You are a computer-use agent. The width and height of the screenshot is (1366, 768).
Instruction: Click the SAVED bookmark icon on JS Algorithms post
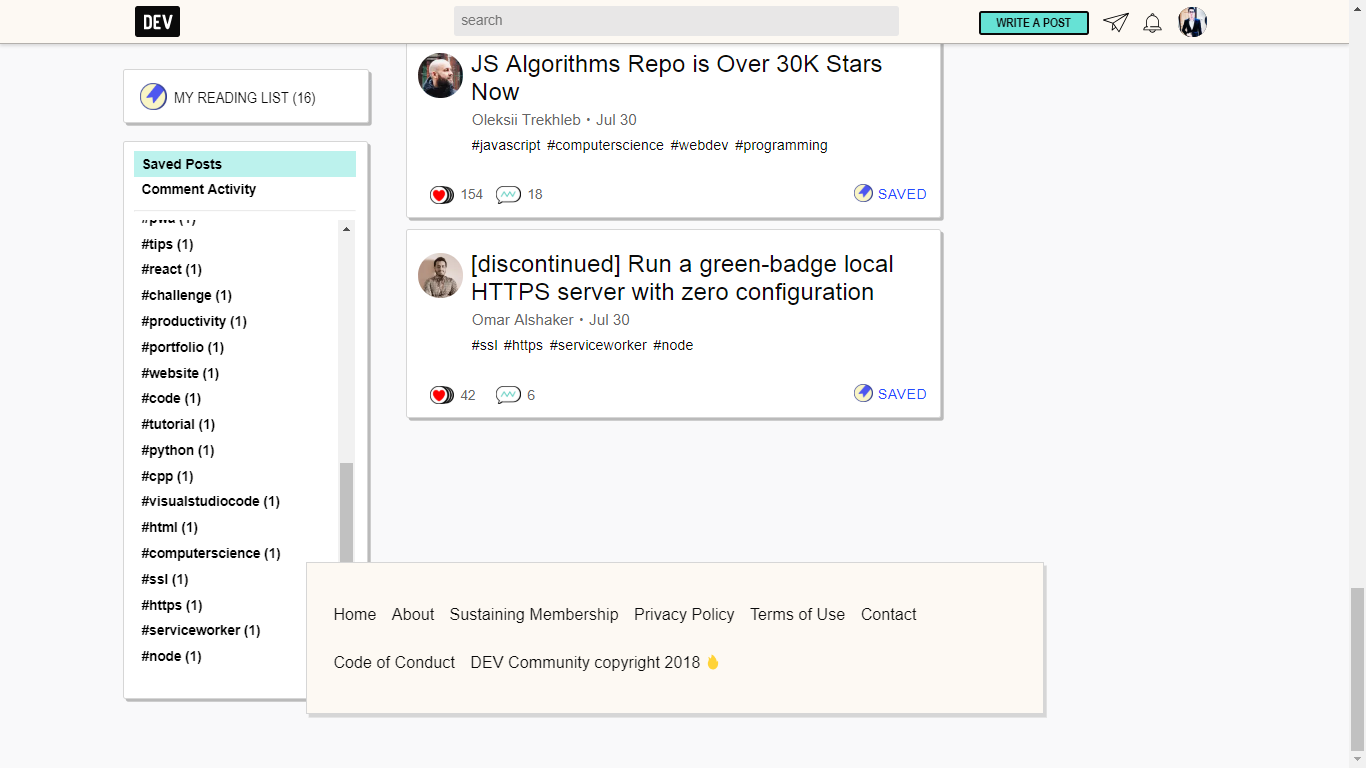pyautogui.click(x=863, y=193)
